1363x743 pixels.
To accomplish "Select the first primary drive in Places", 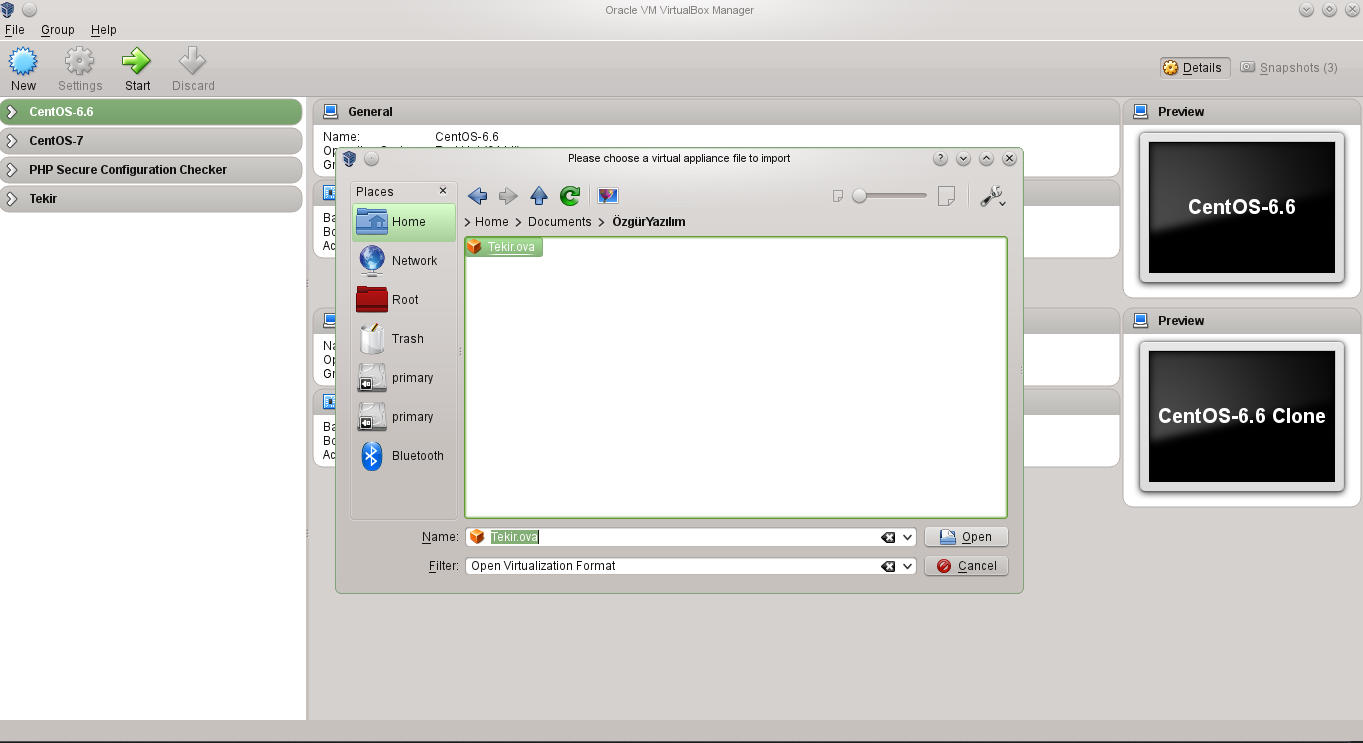I will 404,378.
